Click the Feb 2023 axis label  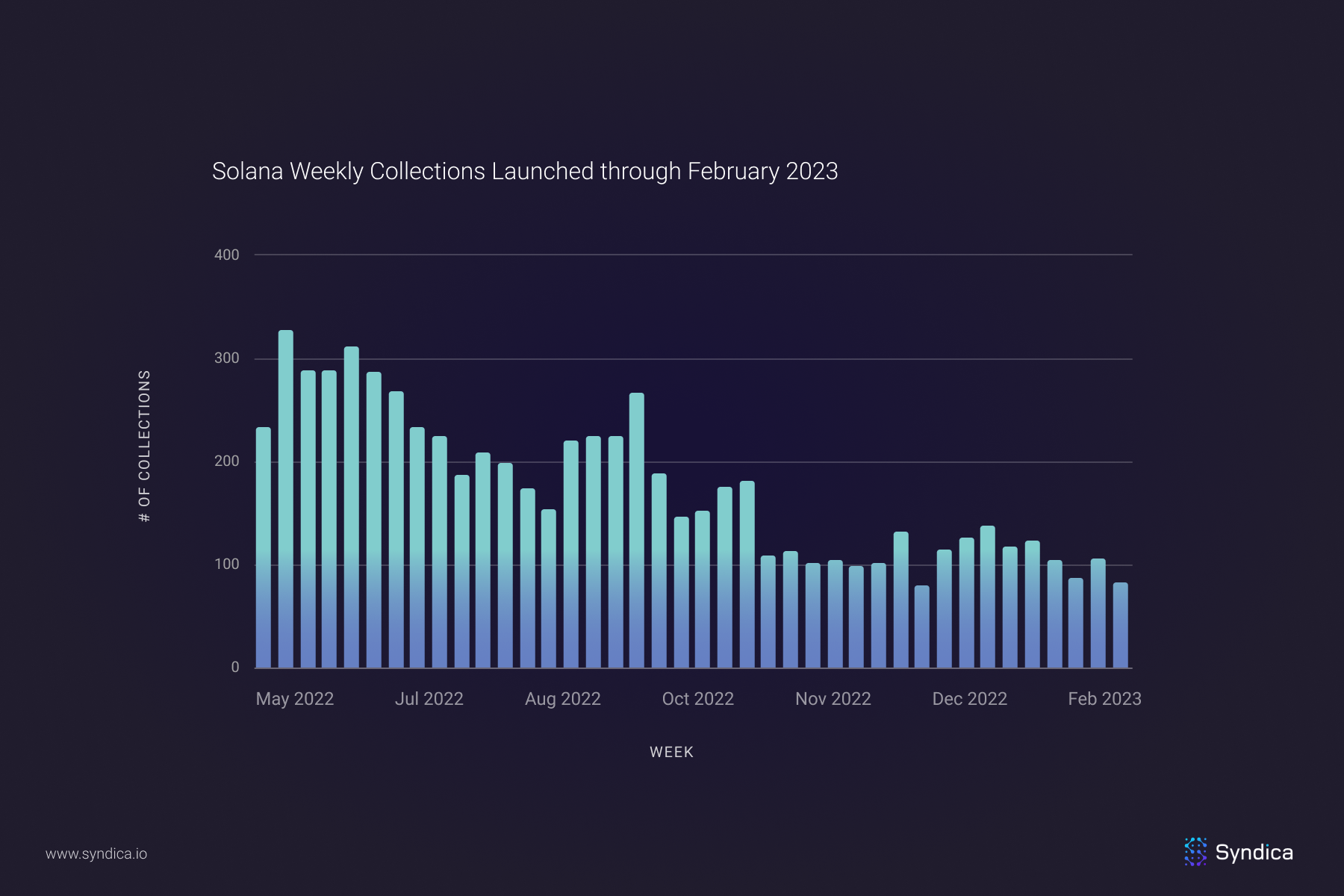tap(1104, 699)
